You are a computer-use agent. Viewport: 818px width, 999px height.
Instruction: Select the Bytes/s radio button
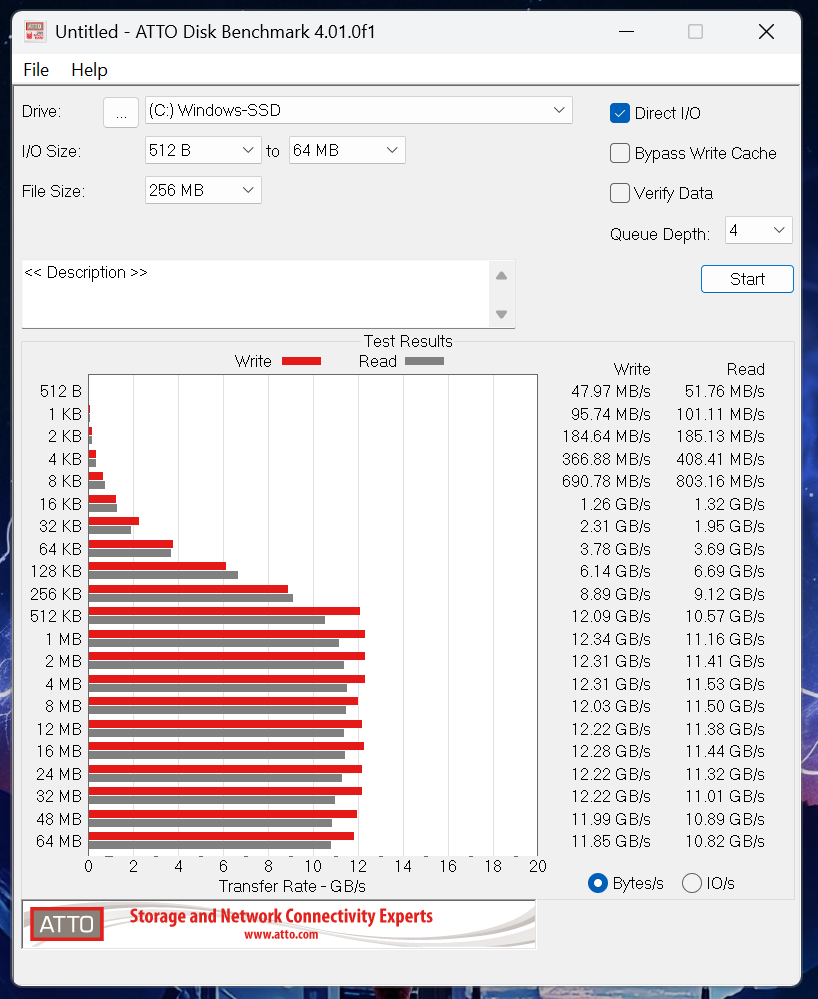598,884
